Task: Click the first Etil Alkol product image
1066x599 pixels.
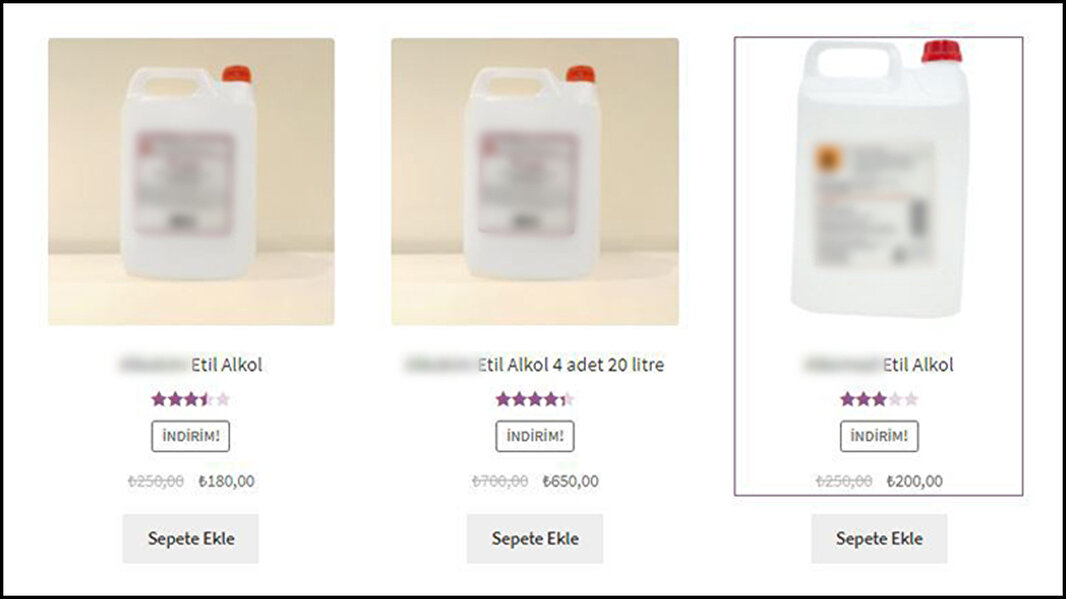Action: pos(191,182)
